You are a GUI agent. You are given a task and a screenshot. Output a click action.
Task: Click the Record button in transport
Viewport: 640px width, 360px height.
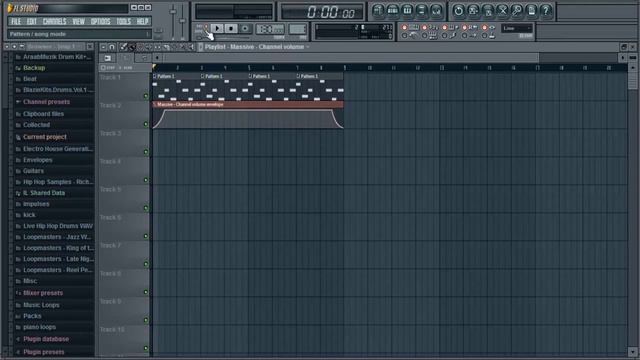pyautogui.click(x=245, y=28)
